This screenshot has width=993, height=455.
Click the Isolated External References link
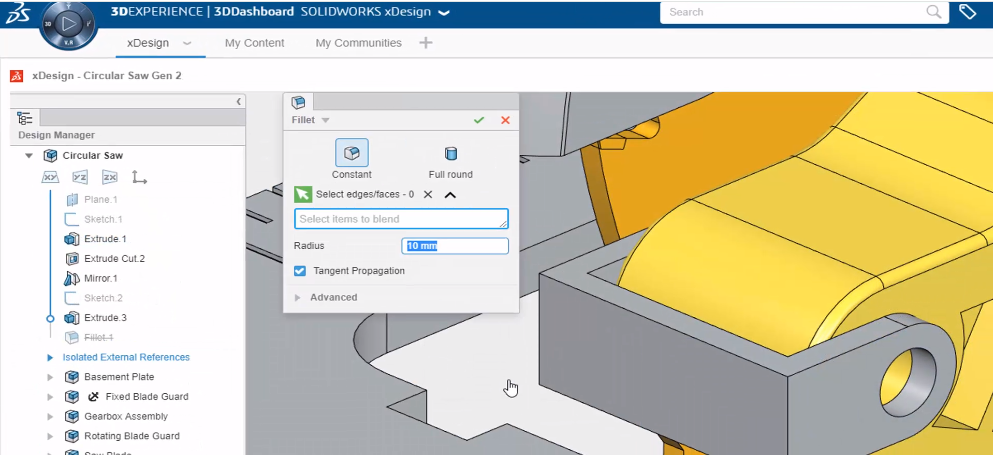(x=126, y=357)
